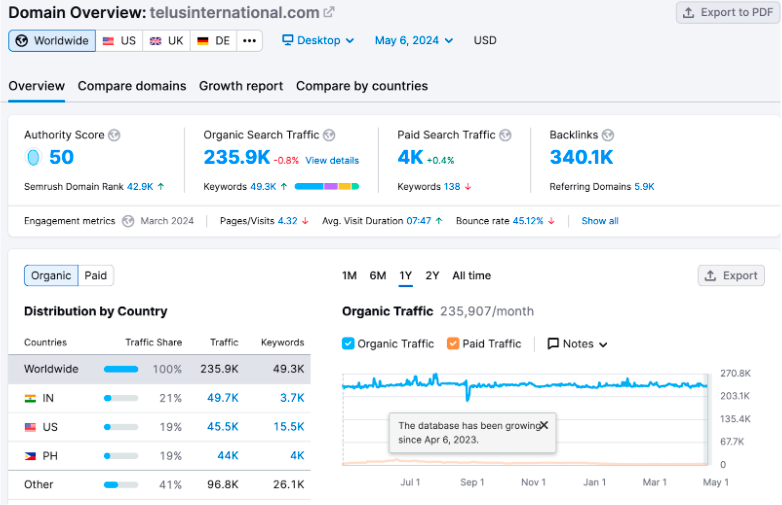Open the May 6, 2024 date dropdown
This screenshot has width=782, height=505.
(x=414, y=40)
